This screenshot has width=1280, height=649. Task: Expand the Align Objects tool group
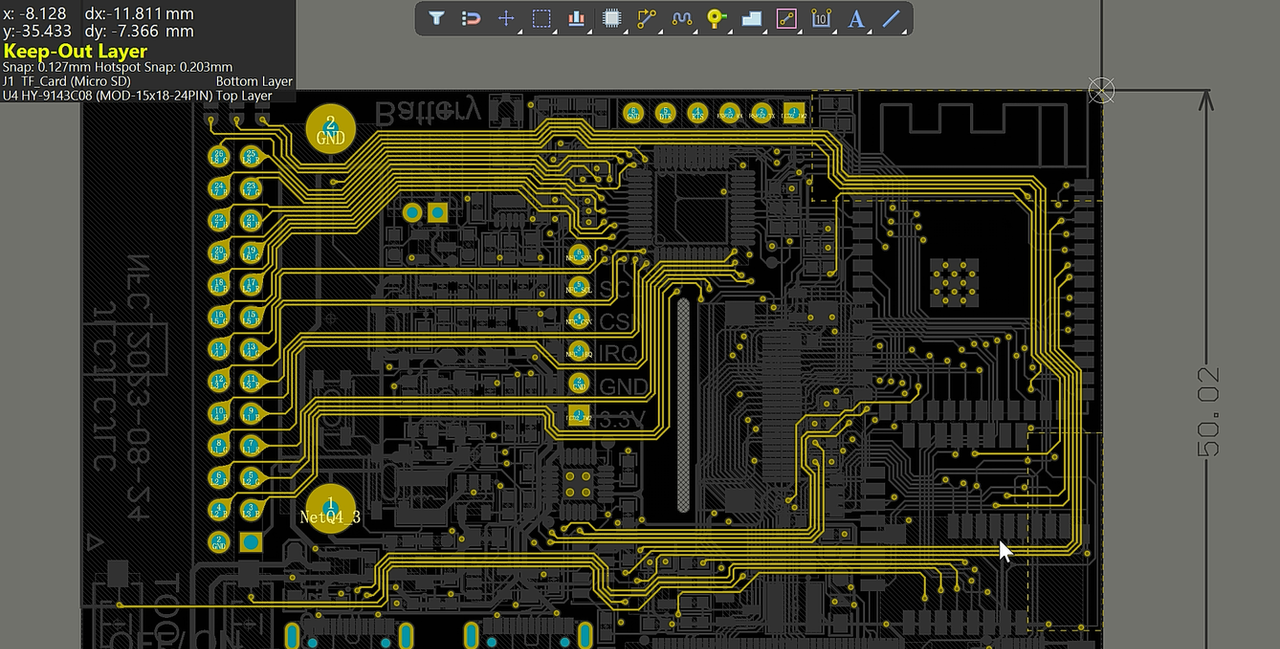pos(576,18)
